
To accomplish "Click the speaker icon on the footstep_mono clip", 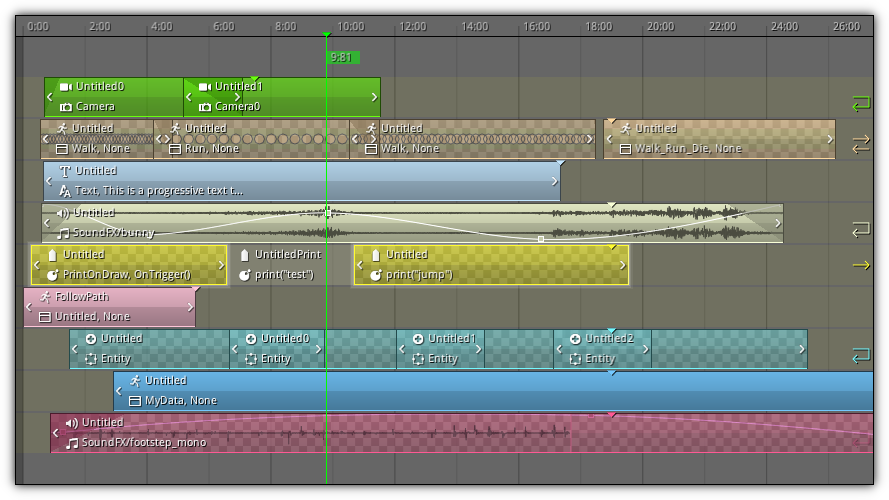I will click(x=71, y=423).
